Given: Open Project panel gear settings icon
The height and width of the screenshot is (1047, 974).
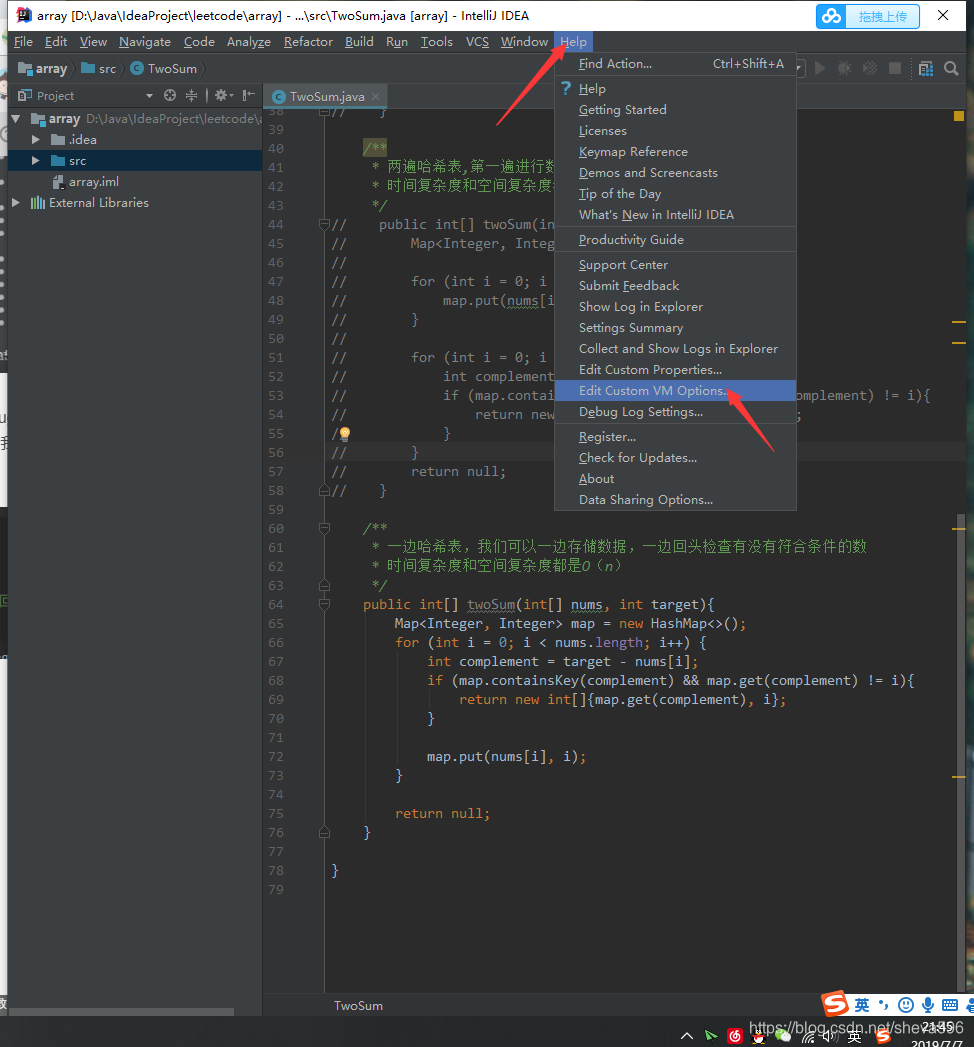Looking at the screenshot, I should coord(223,95).
